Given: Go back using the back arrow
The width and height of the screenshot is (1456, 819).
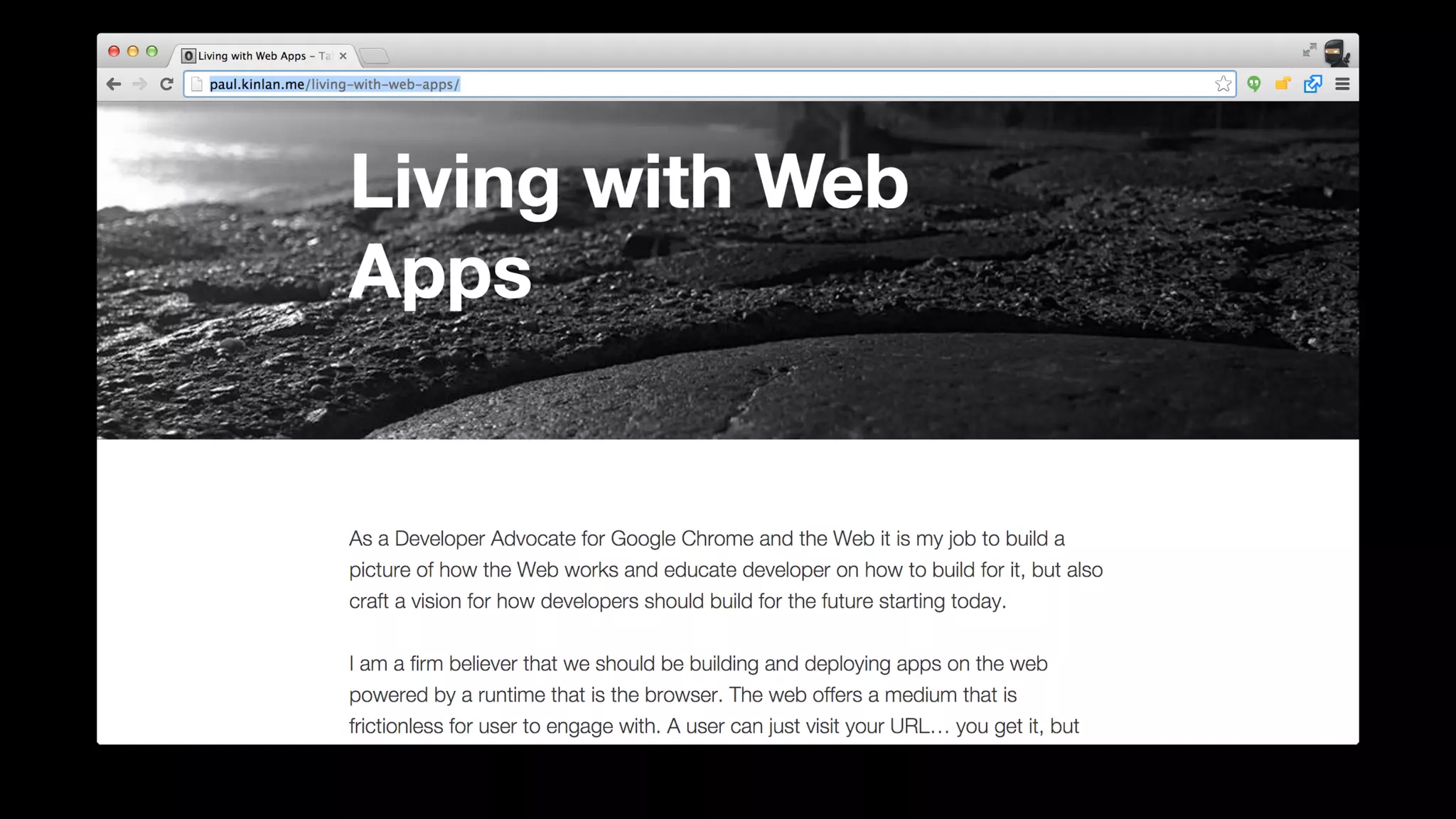Looking at the screenshot, I should point(114,85).
